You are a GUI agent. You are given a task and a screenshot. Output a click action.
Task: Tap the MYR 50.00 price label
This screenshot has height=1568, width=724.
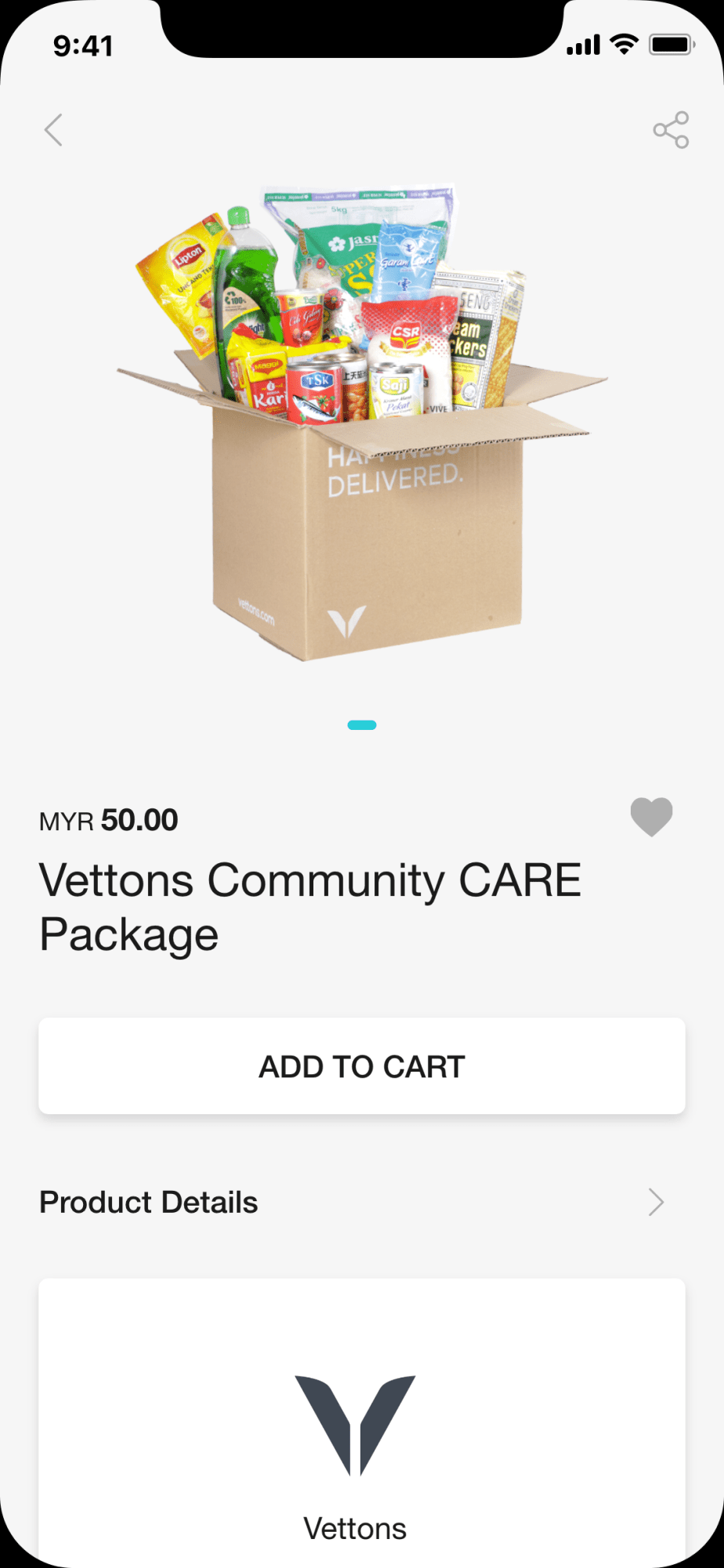109,821
